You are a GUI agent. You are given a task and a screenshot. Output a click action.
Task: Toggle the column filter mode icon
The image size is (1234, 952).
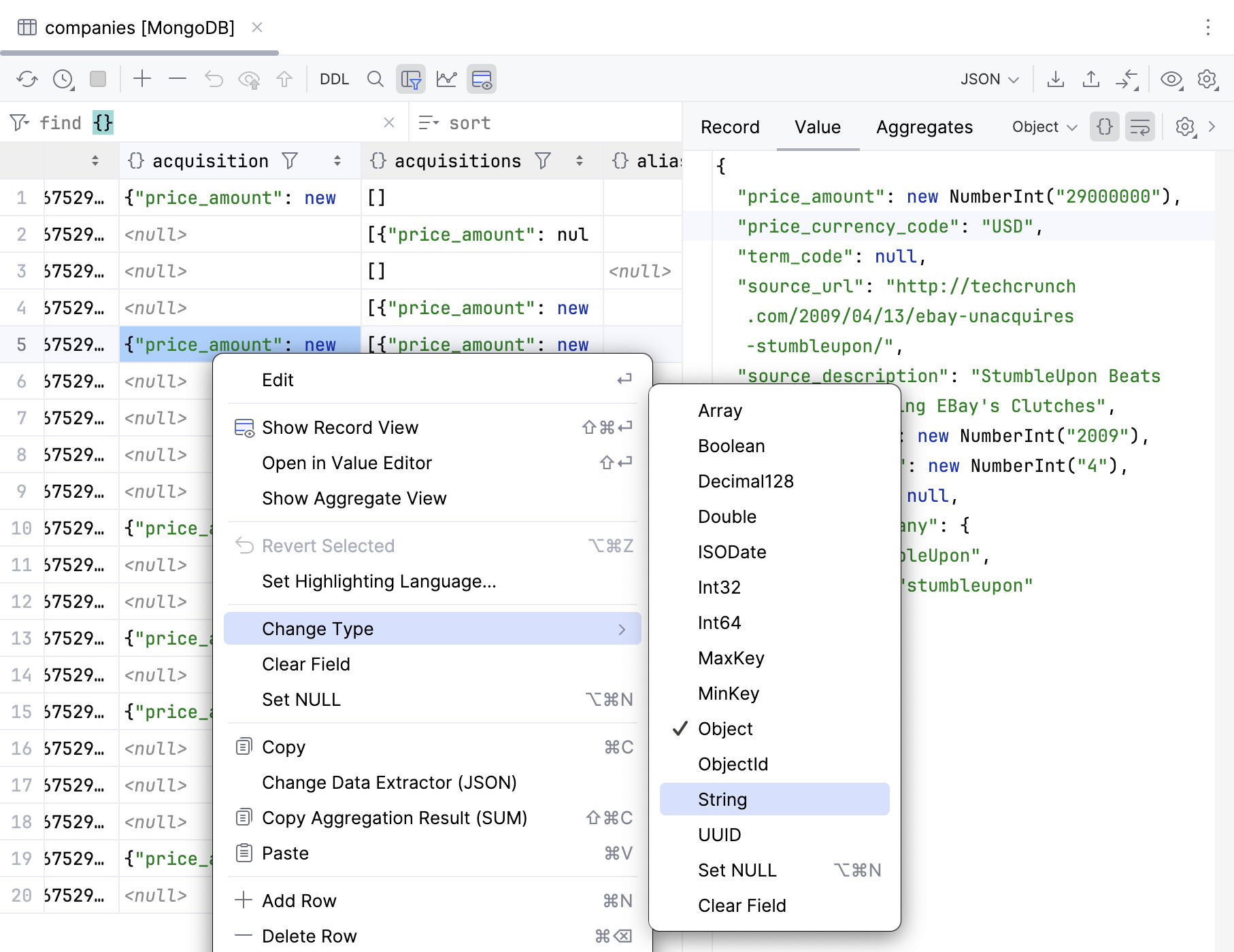click(x=411, y=78)
